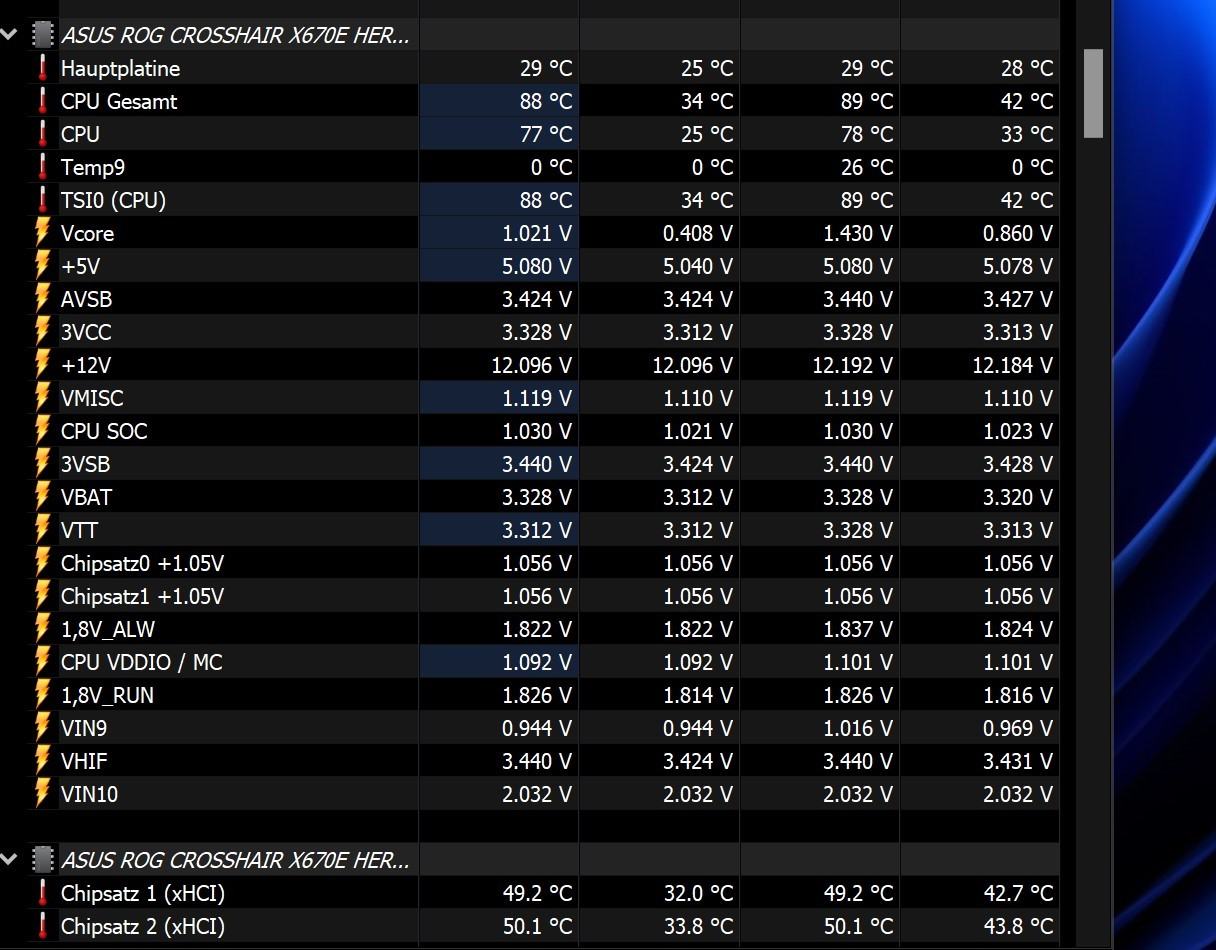
Task: Click 1,8V_ALW maximum value 1.837 V
Action: coord(858,629)
